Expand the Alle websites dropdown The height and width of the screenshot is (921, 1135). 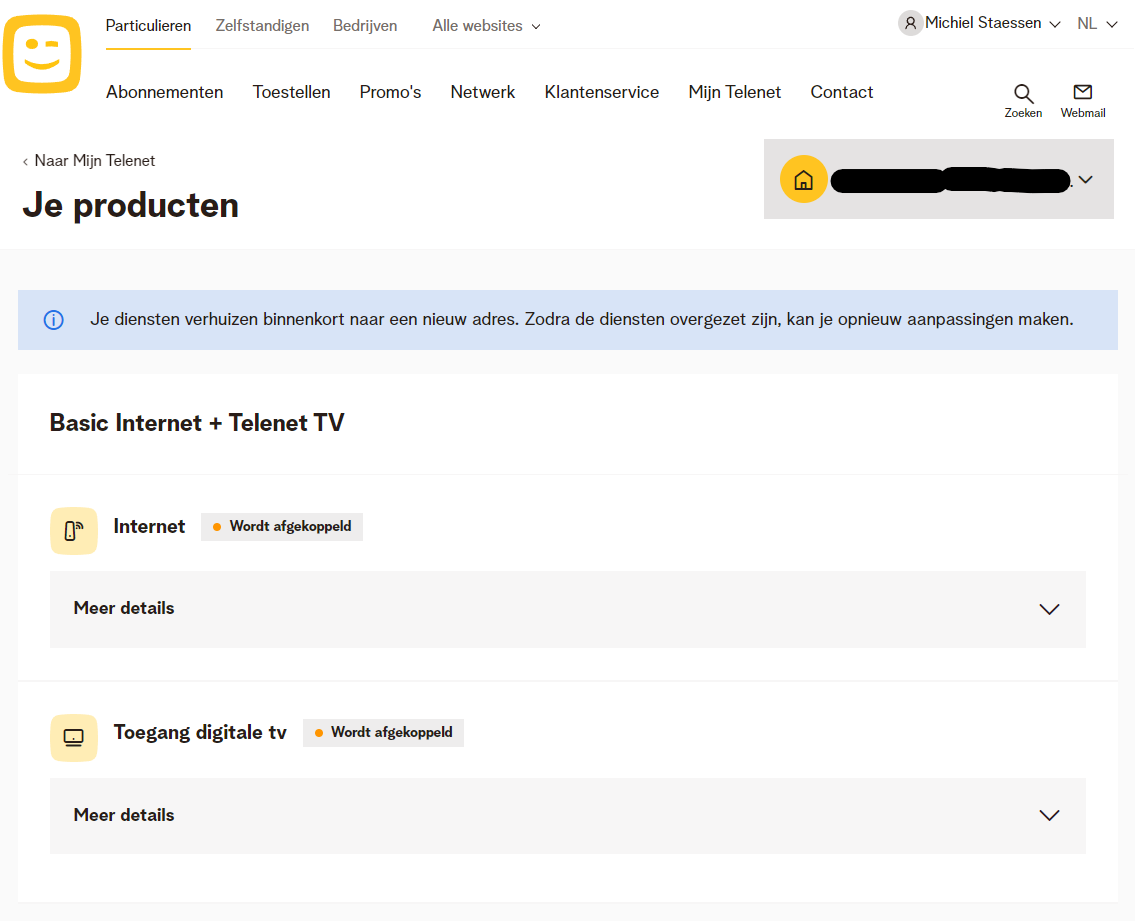[x=486, y=26]
